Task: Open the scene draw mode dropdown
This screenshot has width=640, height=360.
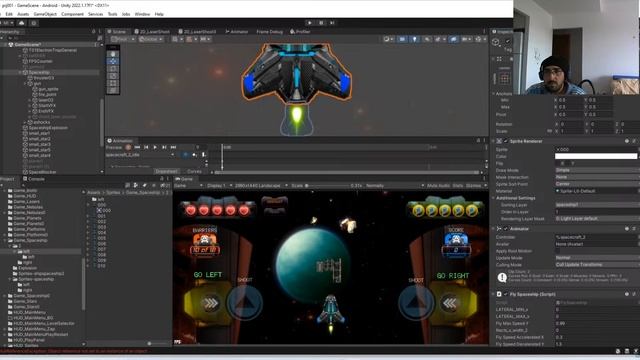Action: (388, 39)
